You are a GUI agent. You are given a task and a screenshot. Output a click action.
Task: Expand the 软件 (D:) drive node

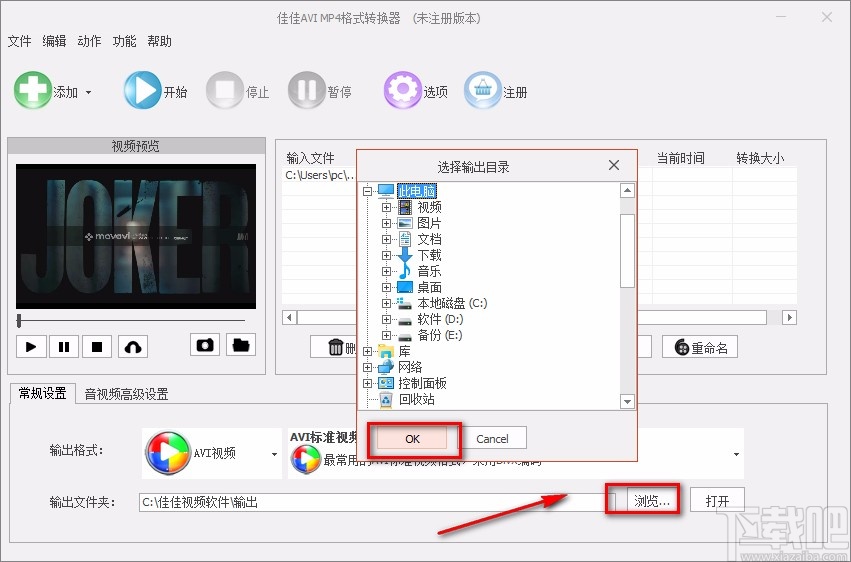[x=386, y=320]
